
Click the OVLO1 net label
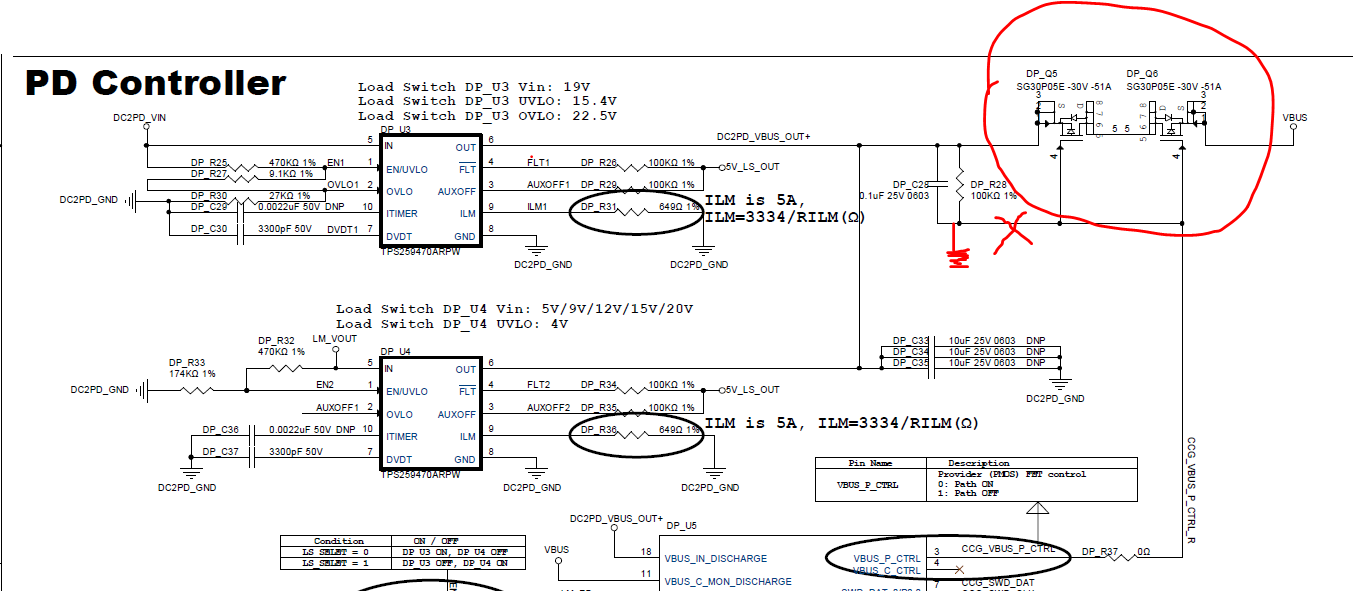(342, 185)
